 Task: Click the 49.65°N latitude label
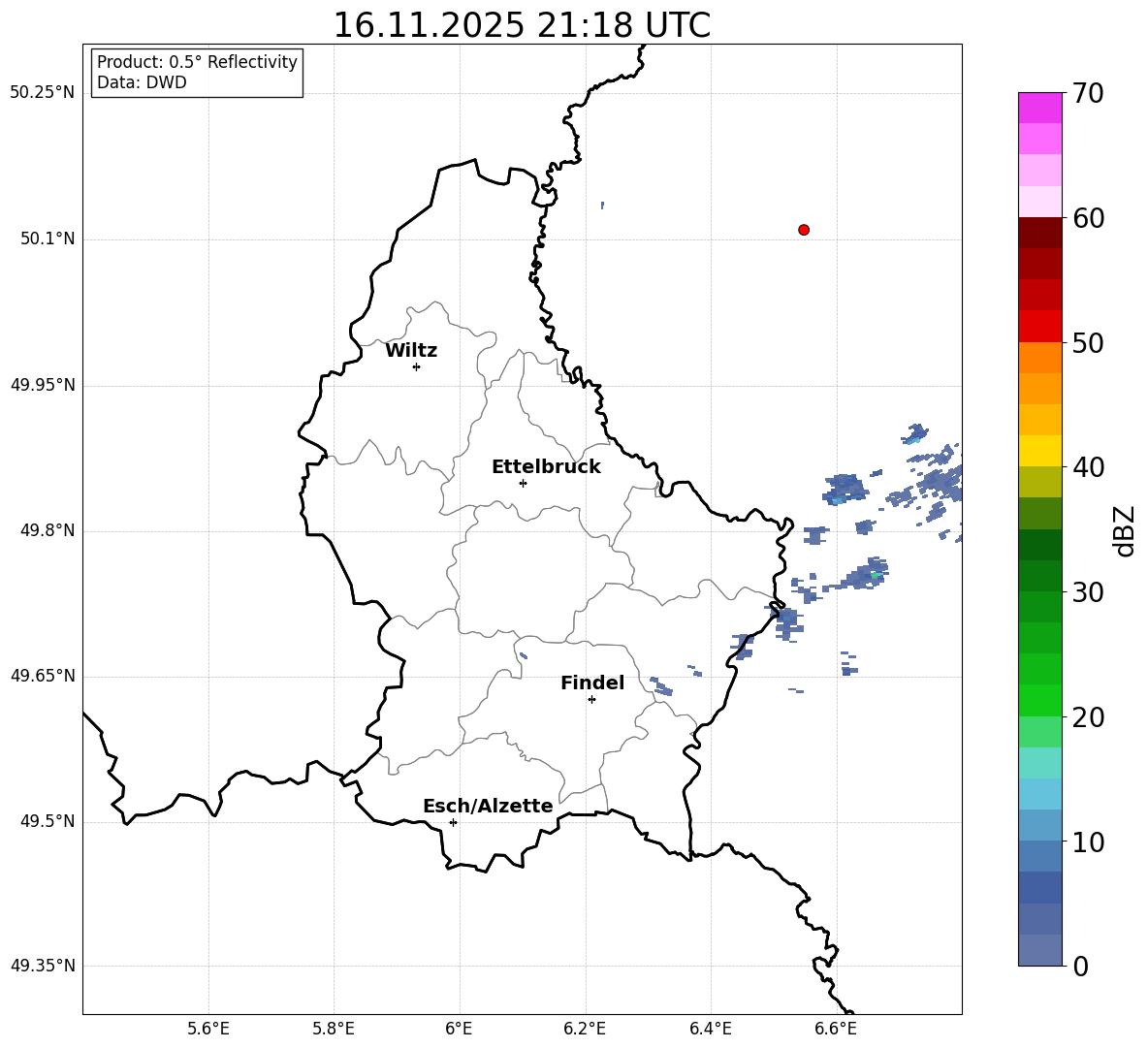(x=43, y=676)
